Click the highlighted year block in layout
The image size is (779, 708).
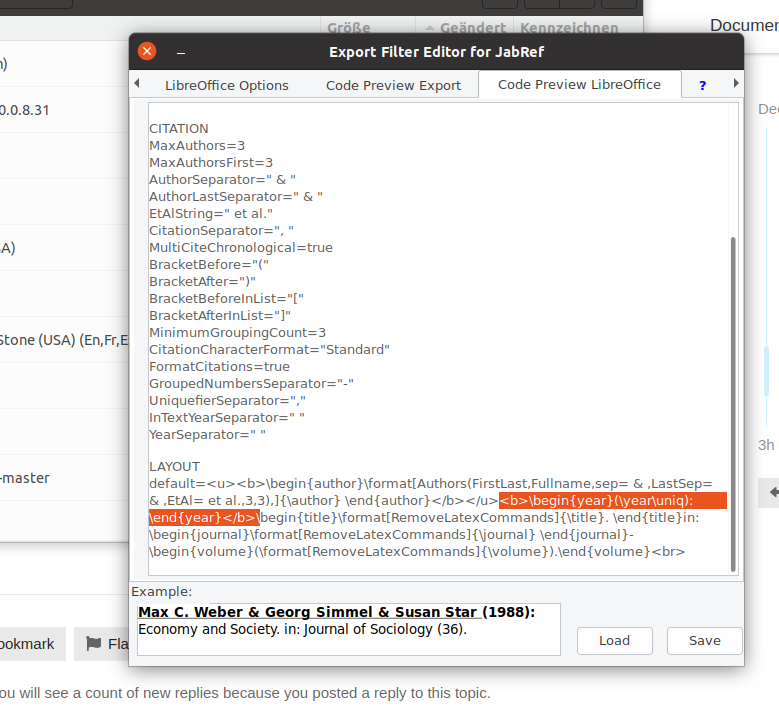pyautogui.click(x=612, y=501)
